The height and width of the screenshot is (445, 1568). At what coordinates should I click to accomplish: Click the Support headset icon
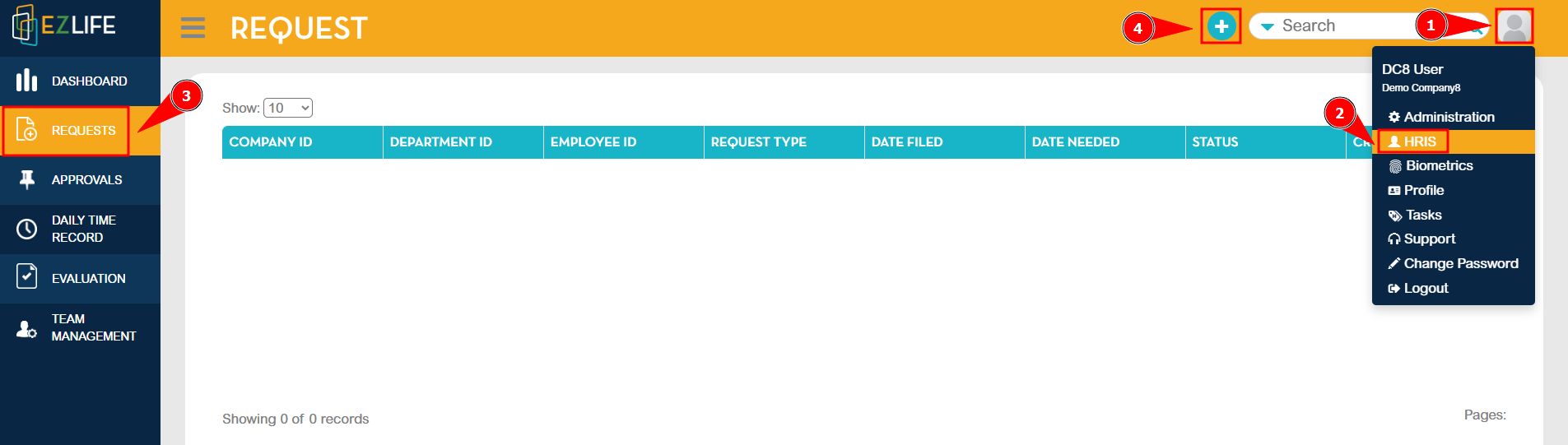coord(1394,239)
